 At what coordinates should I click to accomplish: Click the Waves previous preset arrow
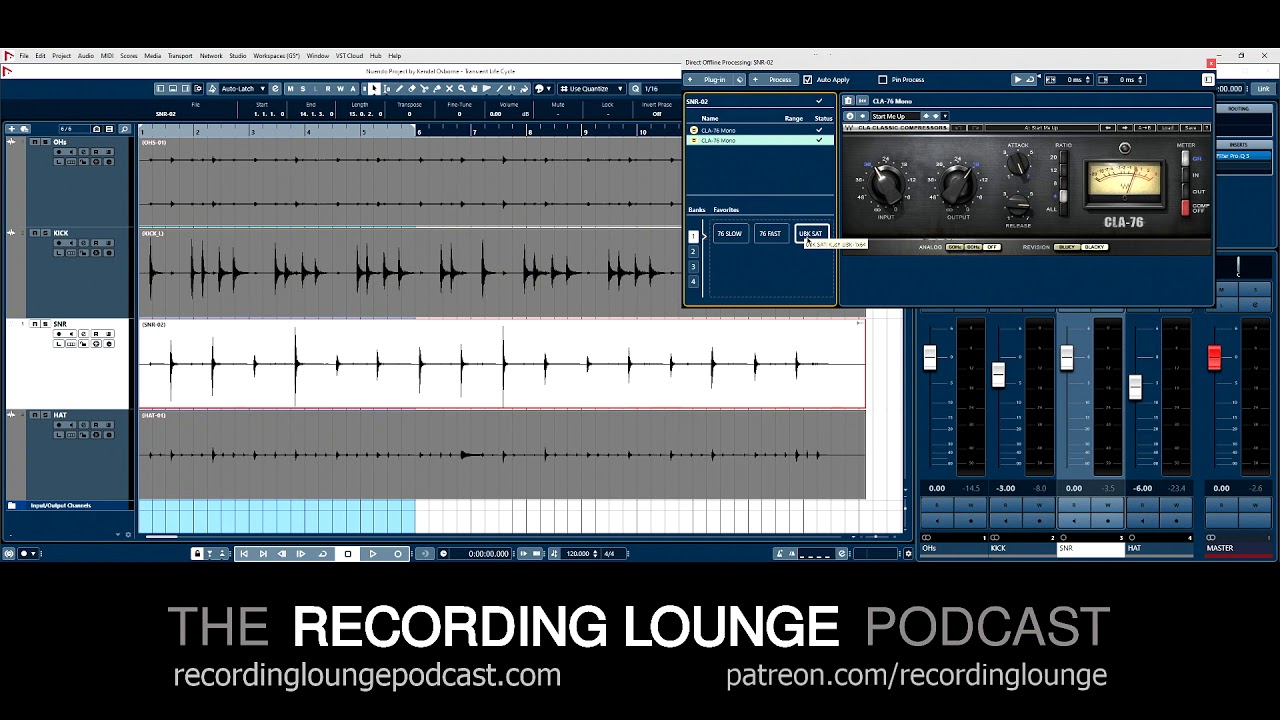1108,128
